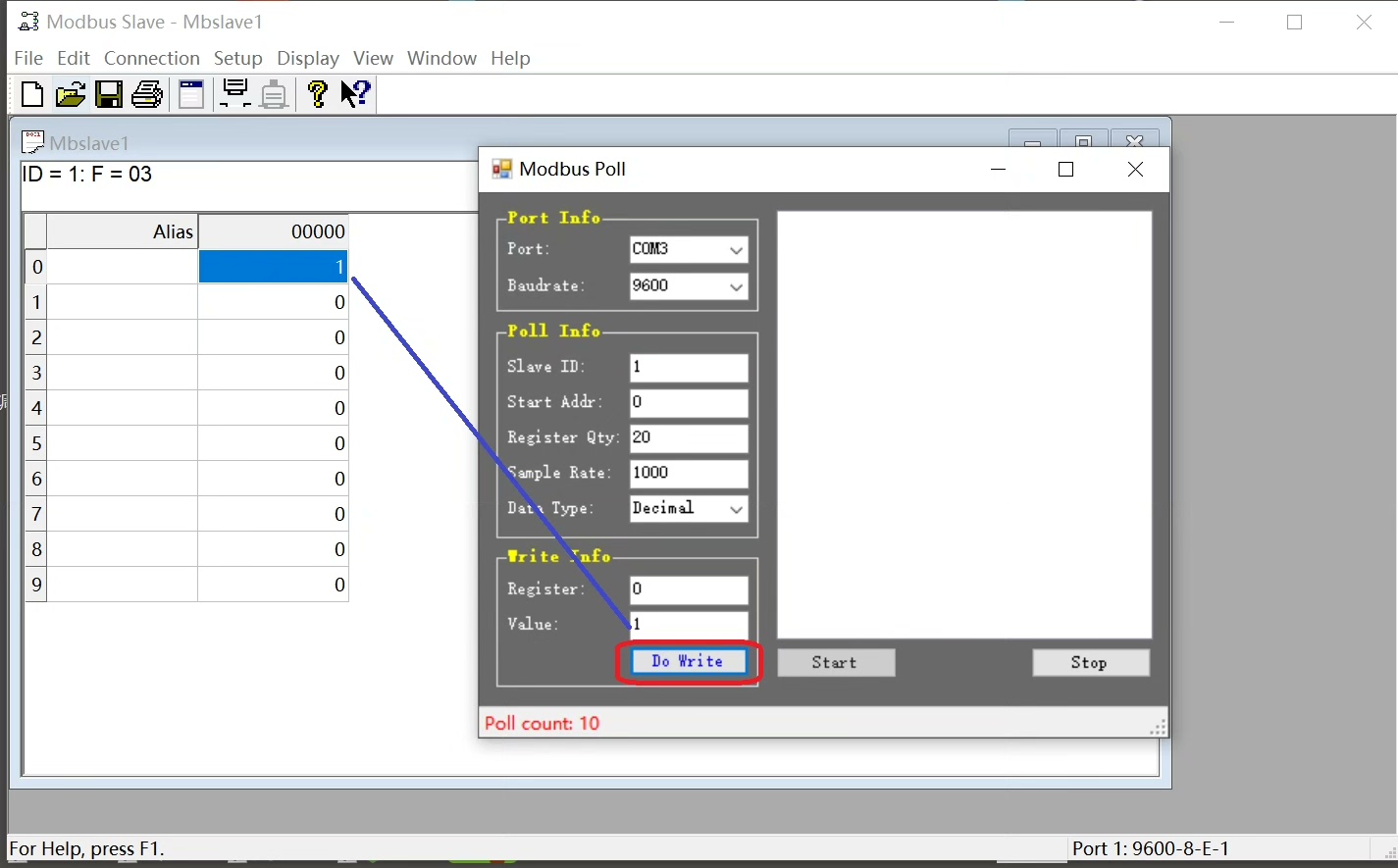The height and width of the screenshot is (868, 1398).
Task: Click the Modbus Poll resize grip
Action: pyautogui.click(x=1159, y=727)
